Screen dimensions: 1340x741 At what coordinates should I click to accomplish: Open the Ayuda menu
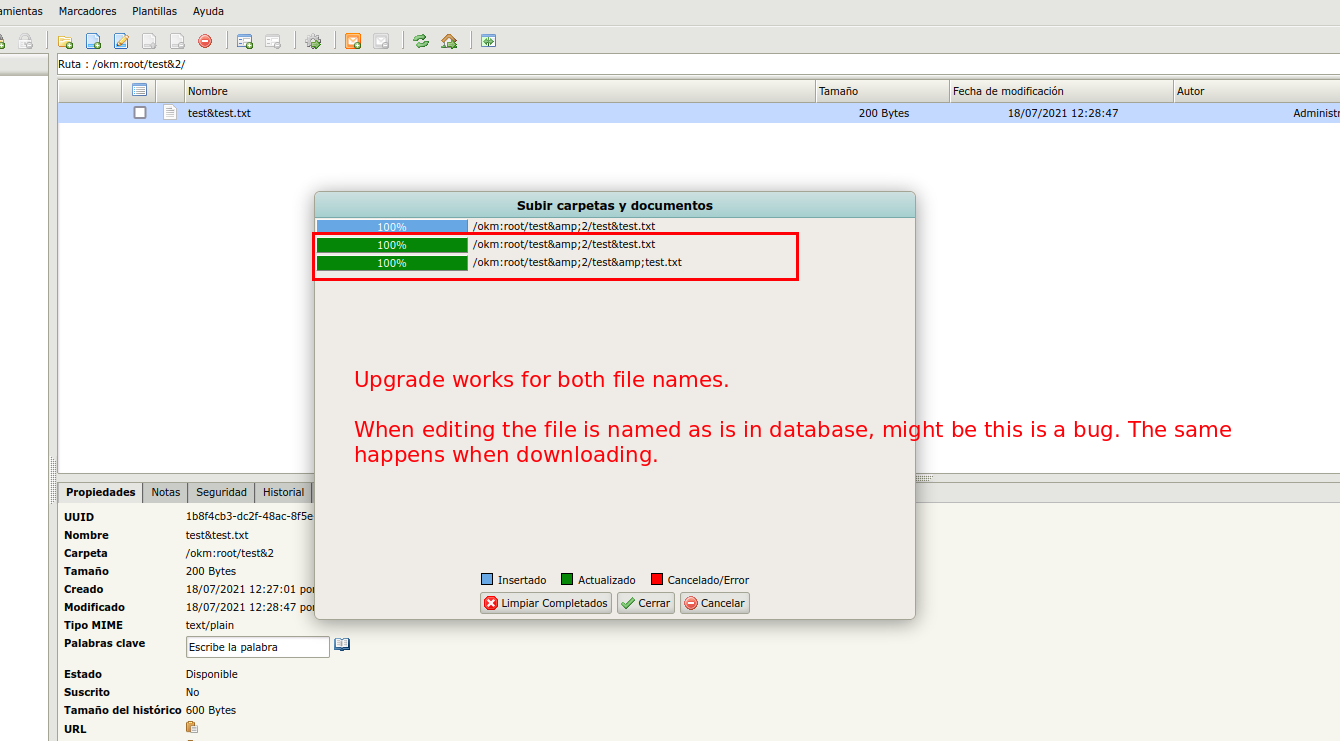point(208,11)
